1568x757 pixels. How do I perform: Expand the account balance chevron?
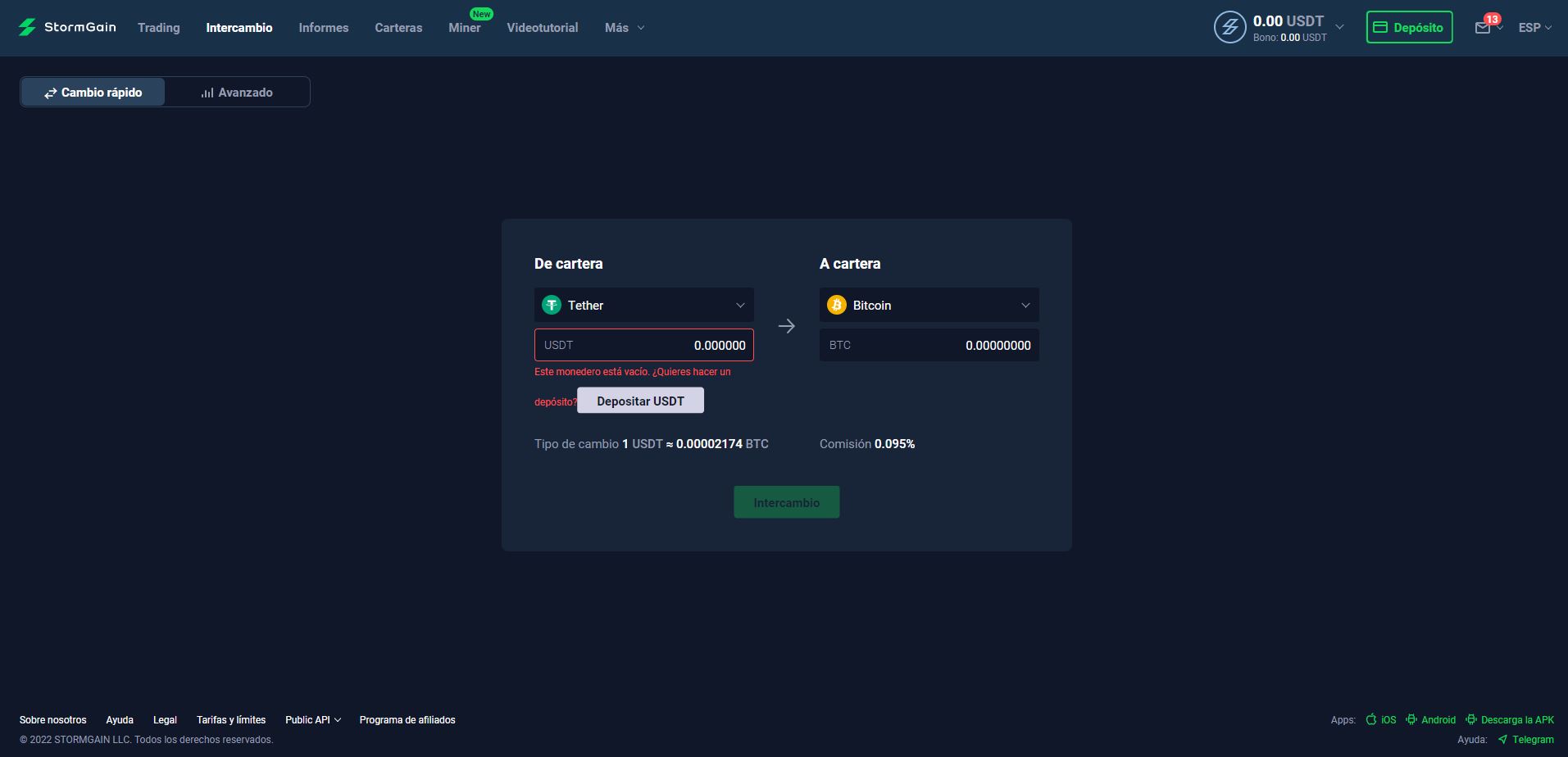pos(1339,27)
